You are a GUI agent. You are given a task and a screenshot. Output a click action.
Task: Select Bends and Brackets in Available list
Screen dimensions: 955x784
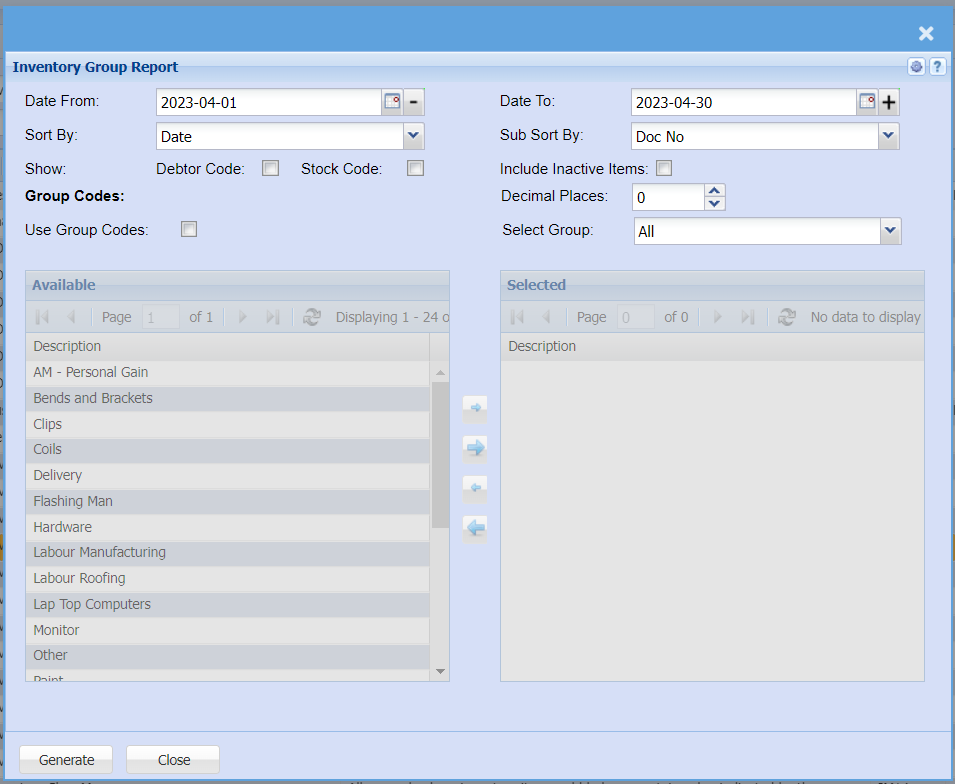93,398
